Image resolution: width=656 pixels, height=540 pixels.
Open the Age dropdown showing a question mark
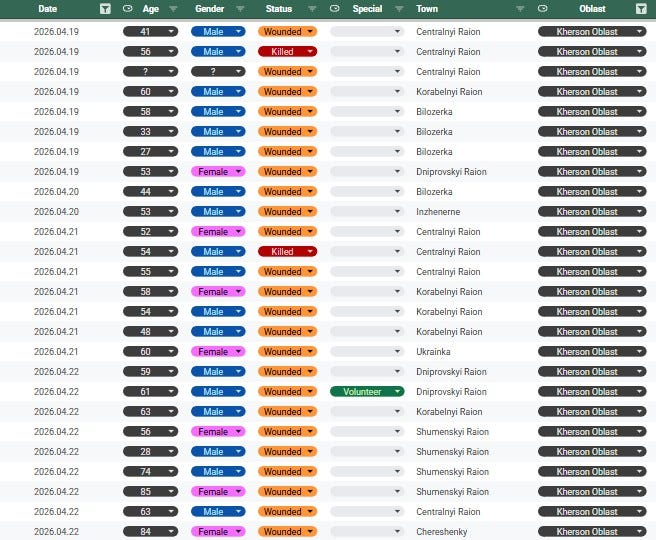click(151, 72)
